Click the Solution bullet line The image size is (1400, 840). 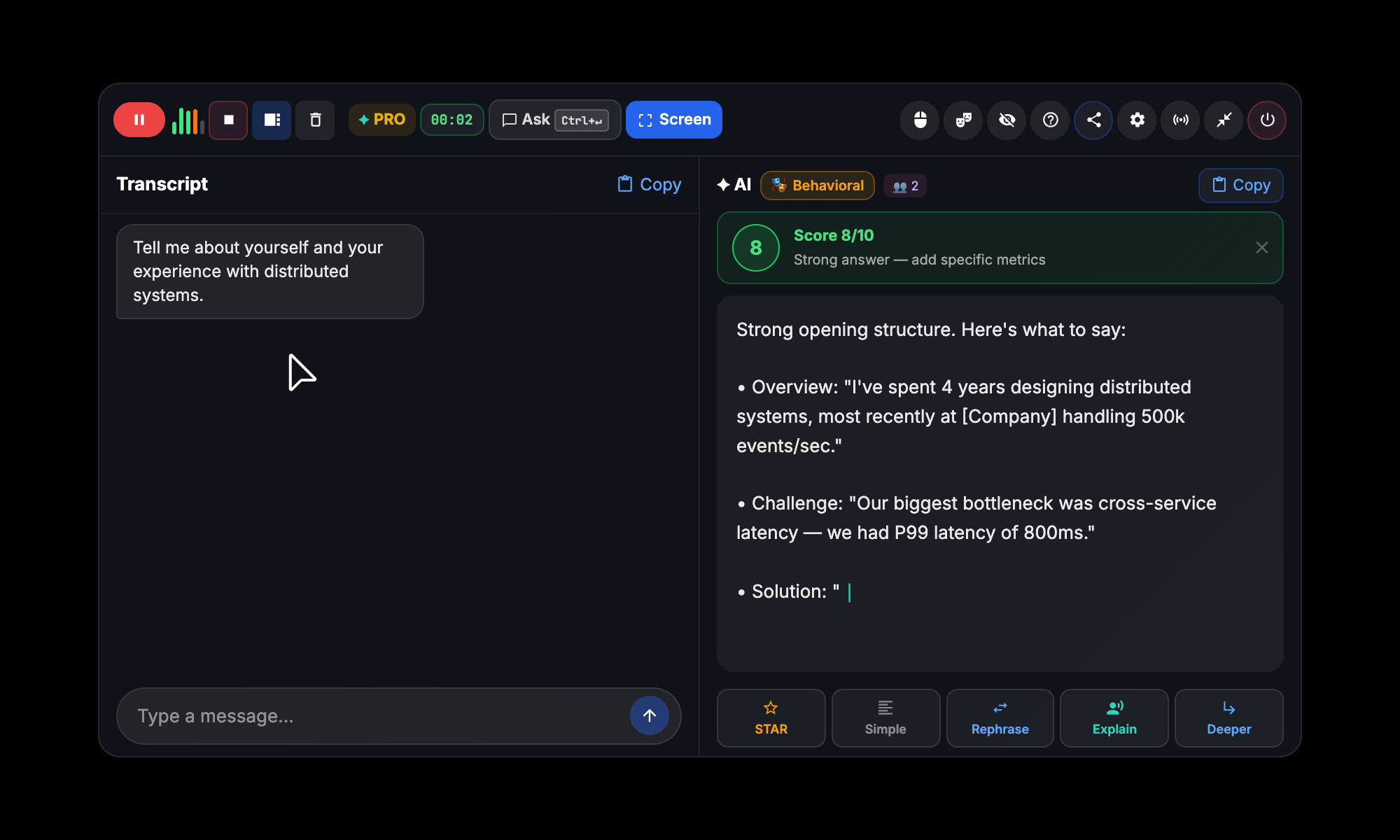point(794,591)
